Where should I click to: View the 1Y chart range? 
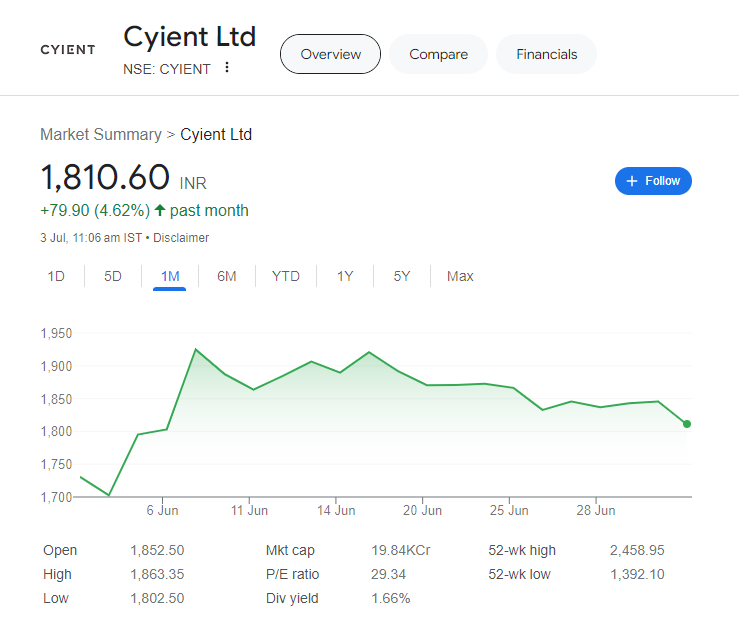click(x=345, y=276)
